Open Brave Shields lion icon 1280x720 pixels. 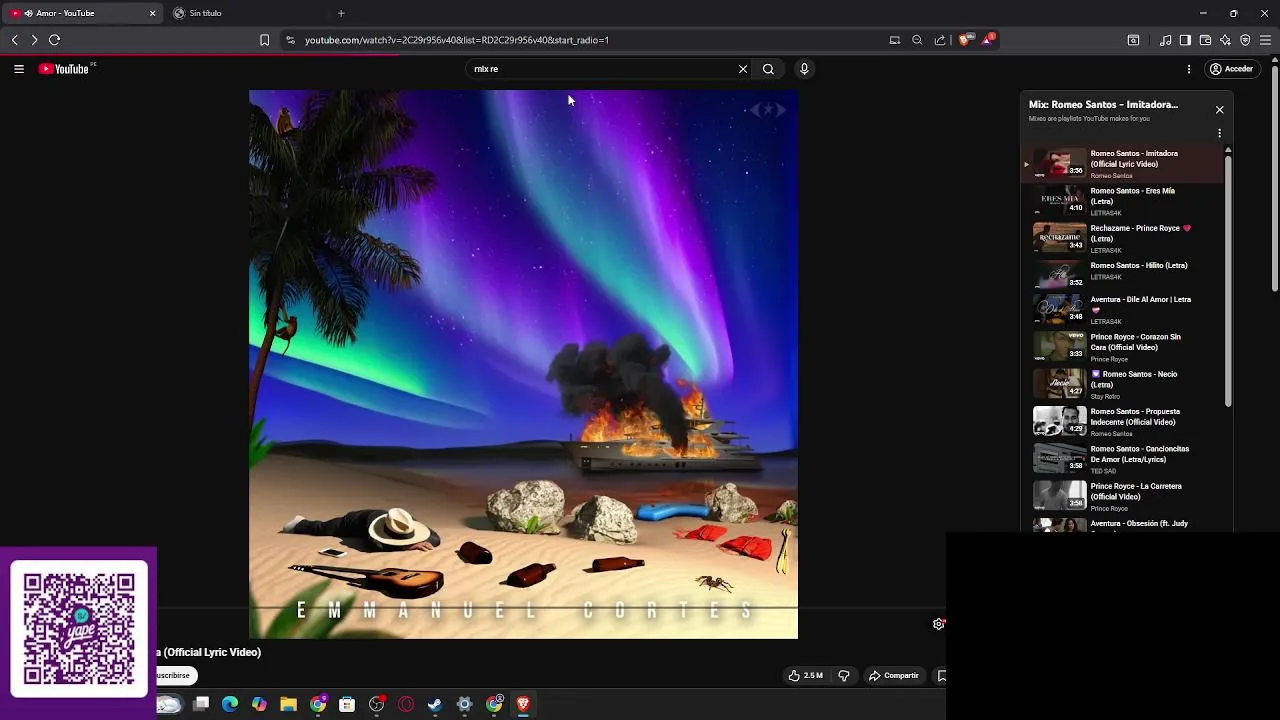click(x=964, y=40)
